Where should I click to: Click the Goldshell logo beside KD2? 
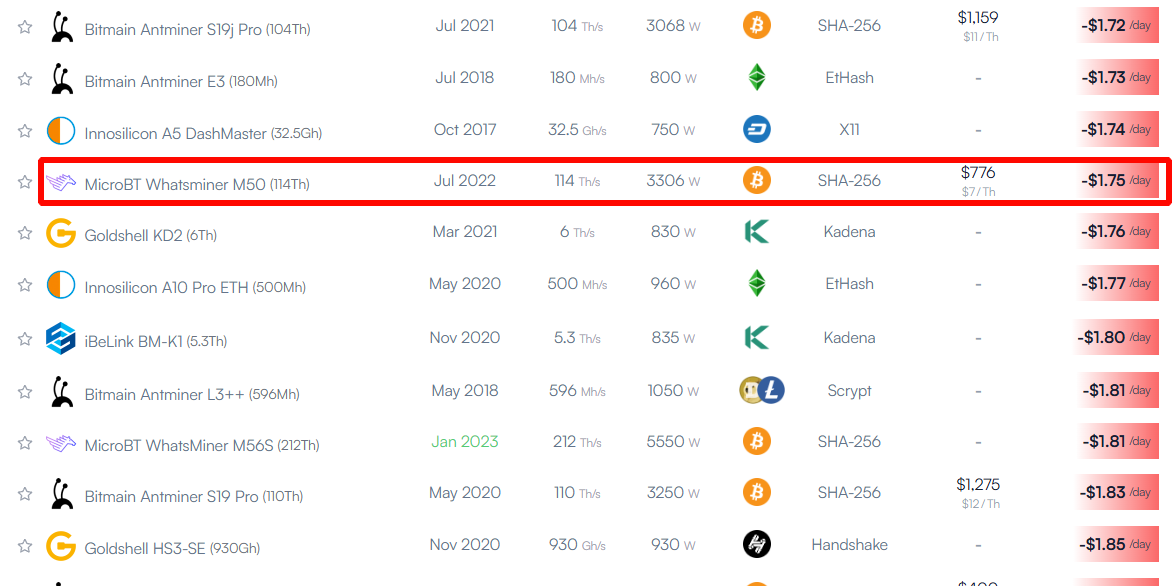click(x=61, y=233)
